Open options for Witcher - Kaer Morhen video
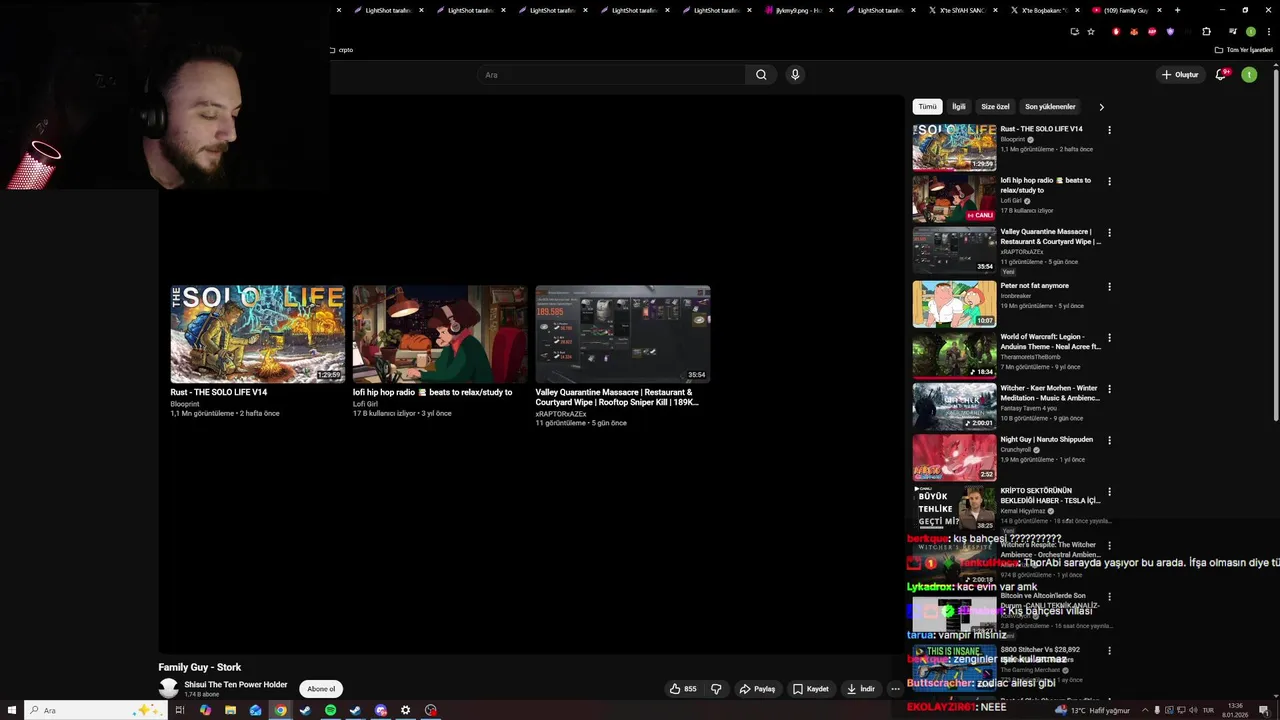 pos(1109,389)
